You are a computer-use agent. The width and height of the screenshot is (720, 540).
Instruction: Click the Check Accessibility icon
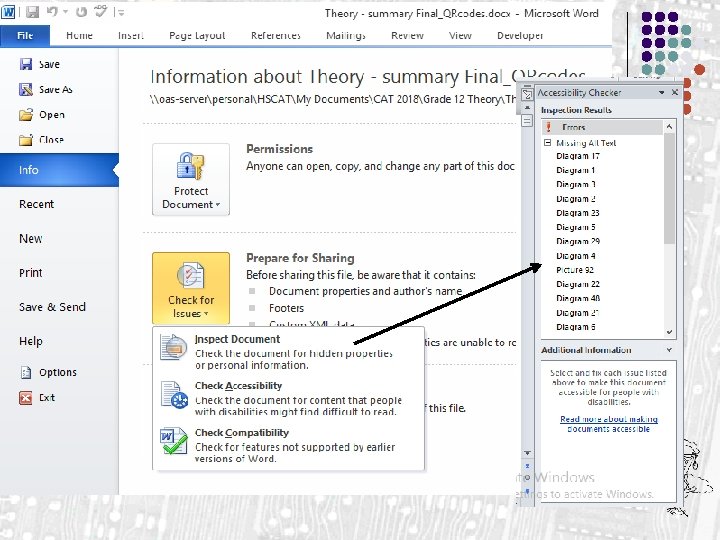[174, 395]
